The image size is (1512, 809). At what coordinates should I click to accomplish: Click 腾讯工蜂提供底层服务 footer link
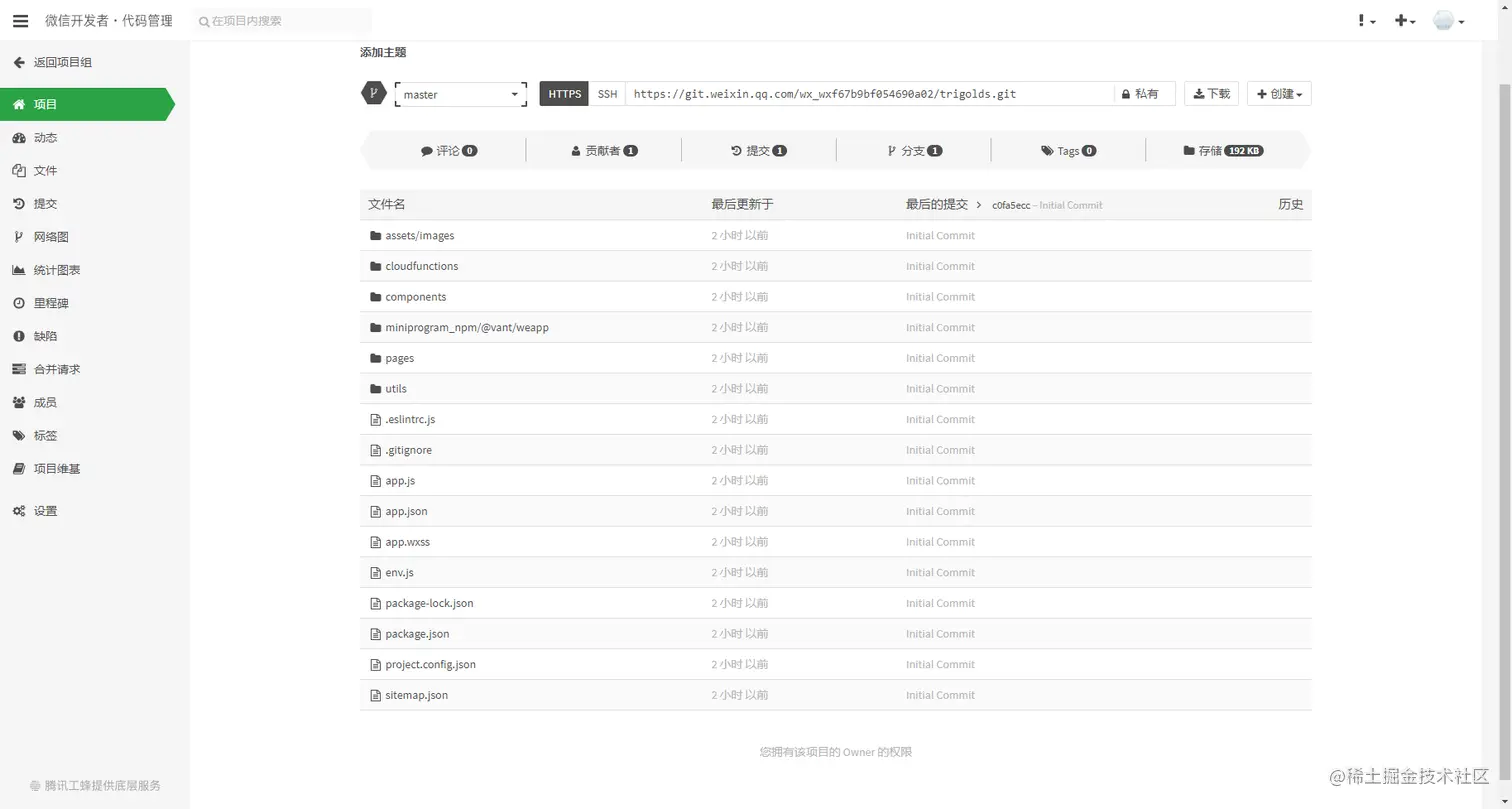coord(95,786)
